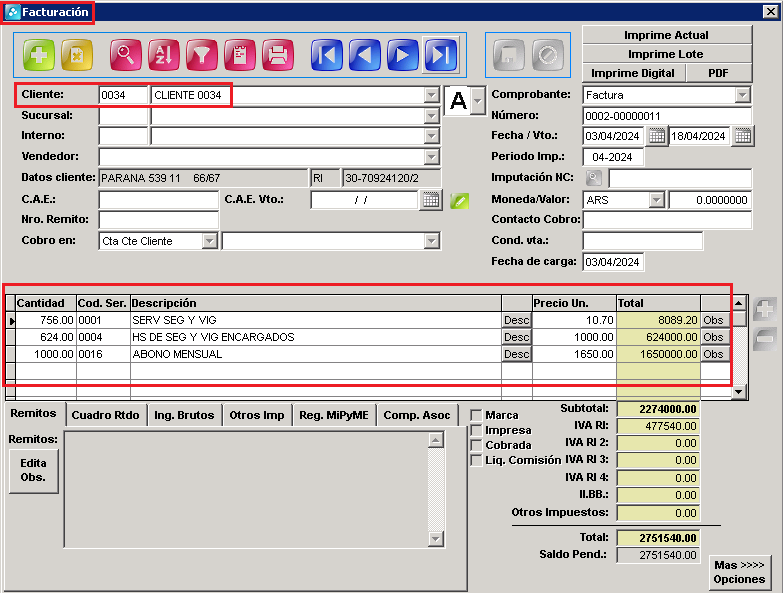Expand the Cliente dropdown

431,95
